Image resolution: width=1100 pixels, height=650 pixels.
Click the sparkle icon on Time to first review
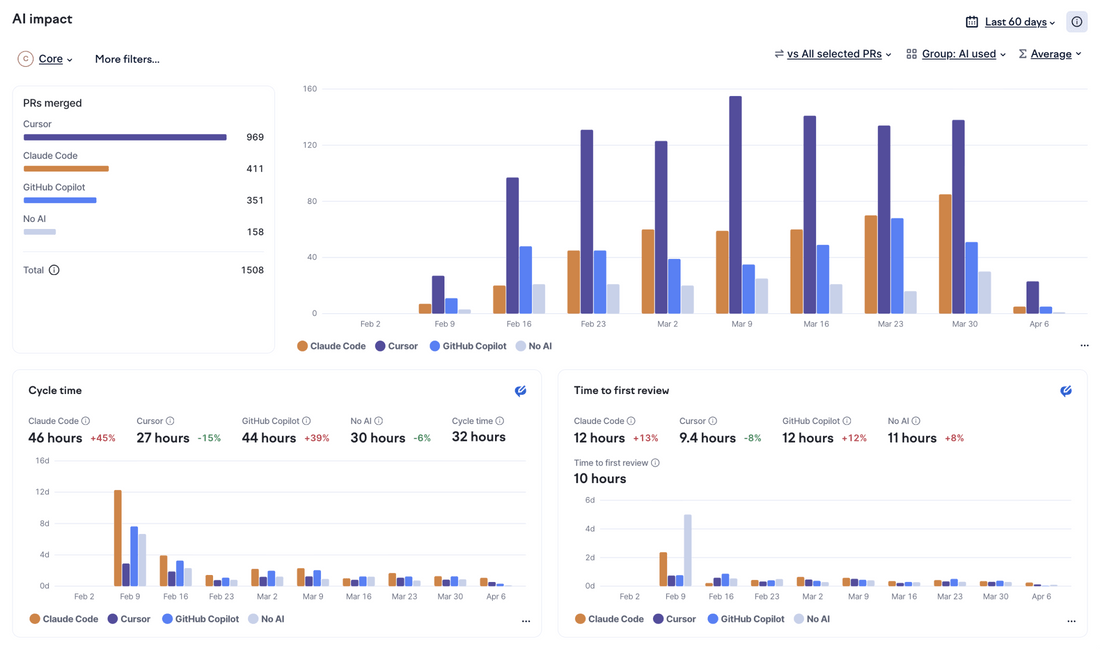click(x=1066, y=390)
